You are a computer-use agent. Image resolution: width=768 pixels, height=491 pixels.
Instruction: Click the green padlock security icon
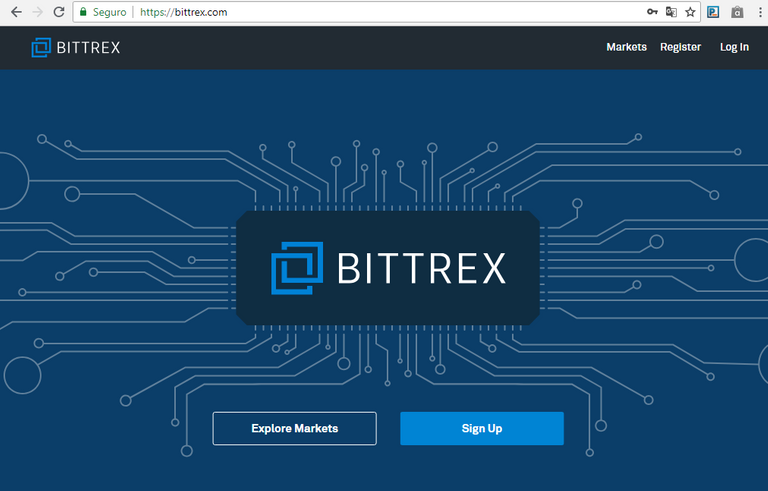click(83, 12)
